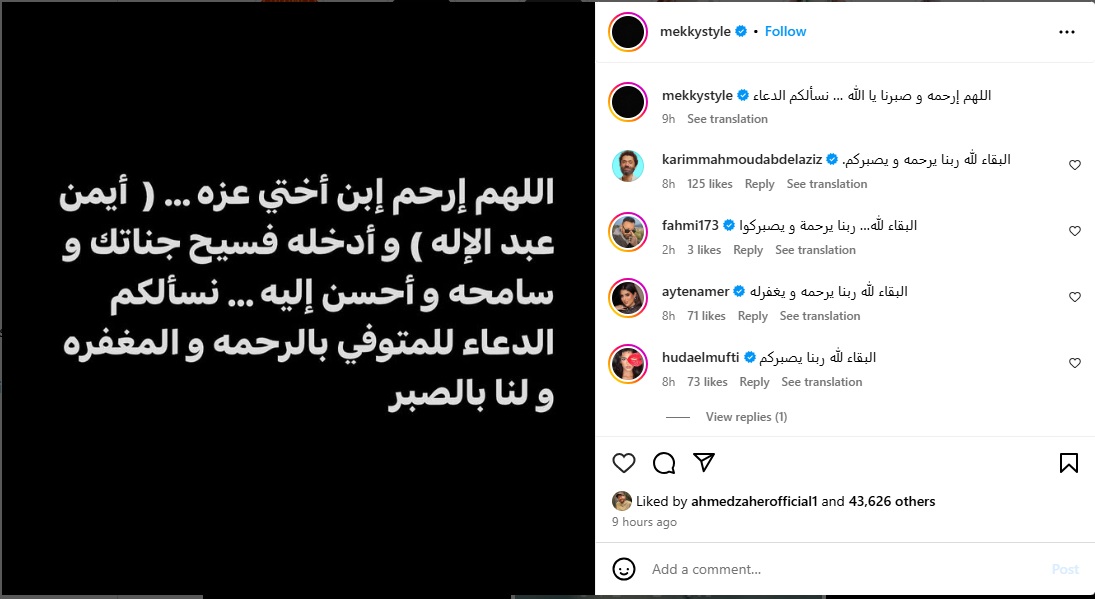Reply to karimmahmoudabdelaziz's comment

point(759,184)
